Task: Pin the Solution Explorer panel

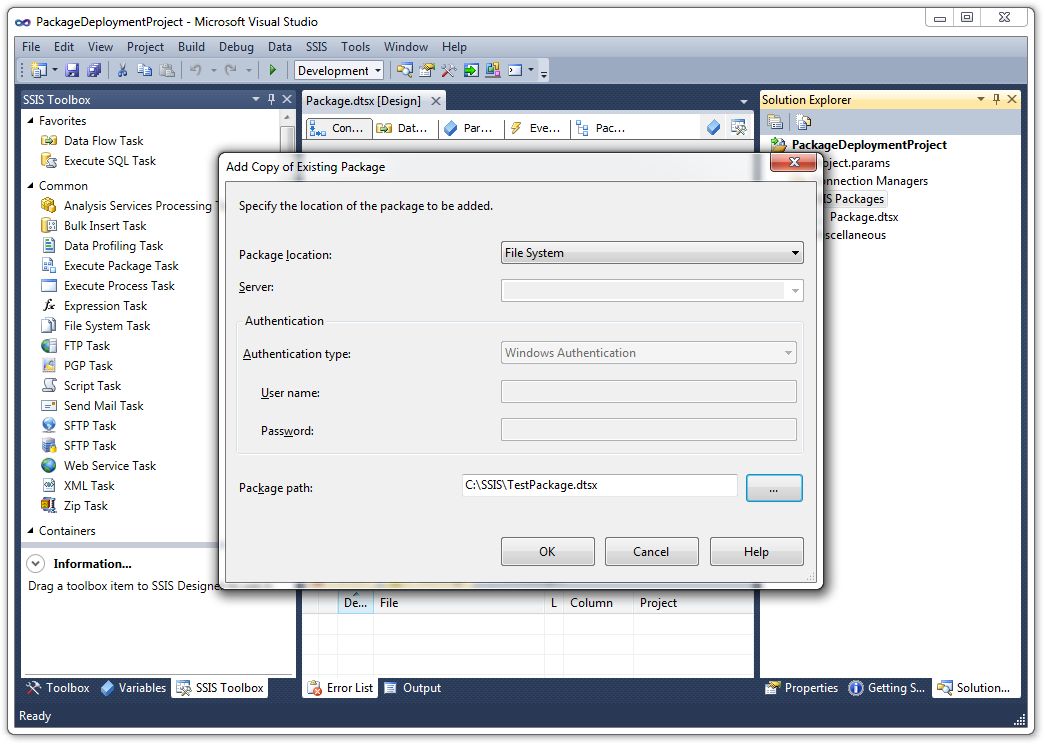Action: pyautogui.click(x=996, y=99)
